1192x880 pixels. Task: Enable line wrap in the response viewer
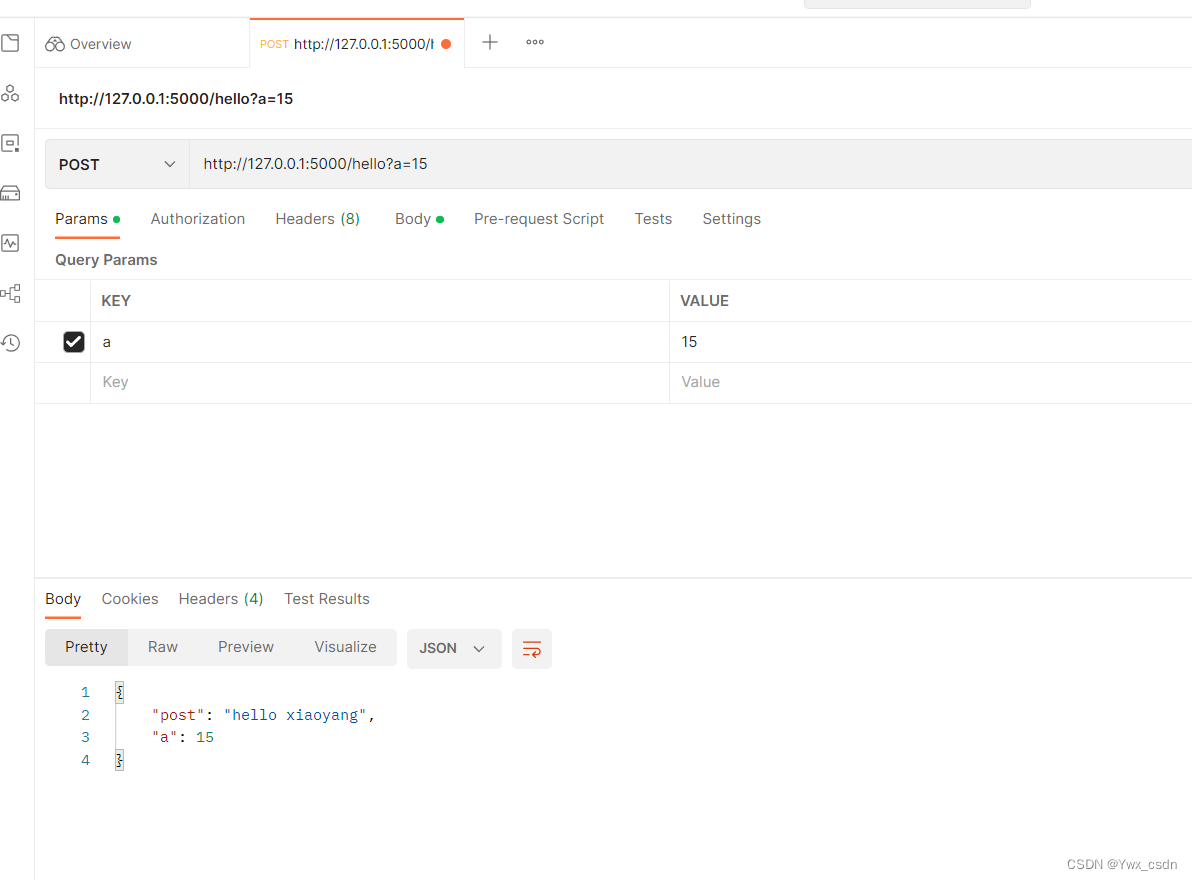[531, 649]
